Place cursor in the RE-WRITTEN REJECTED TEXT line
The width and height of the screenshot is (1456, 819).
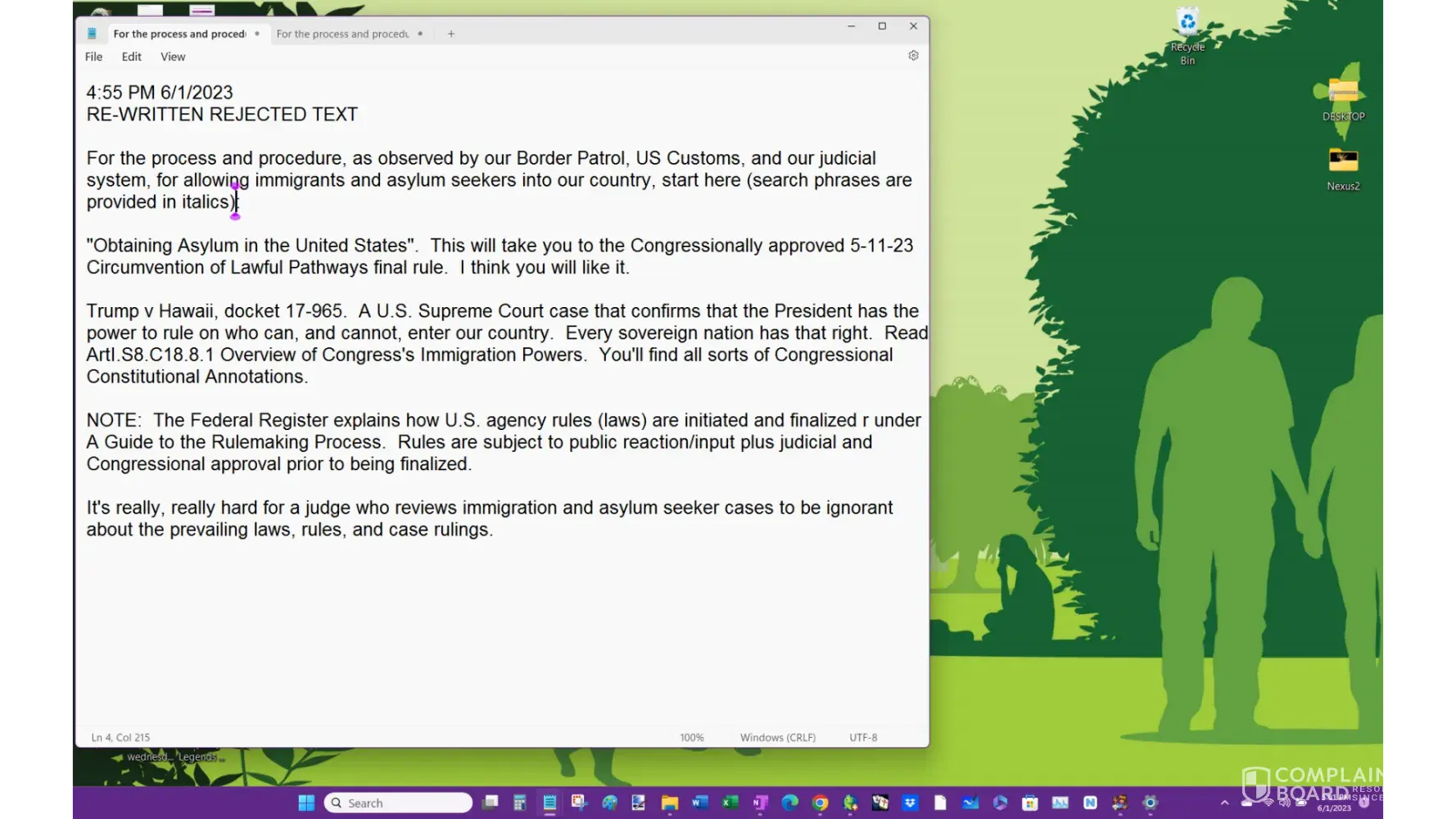click(222, 115)
